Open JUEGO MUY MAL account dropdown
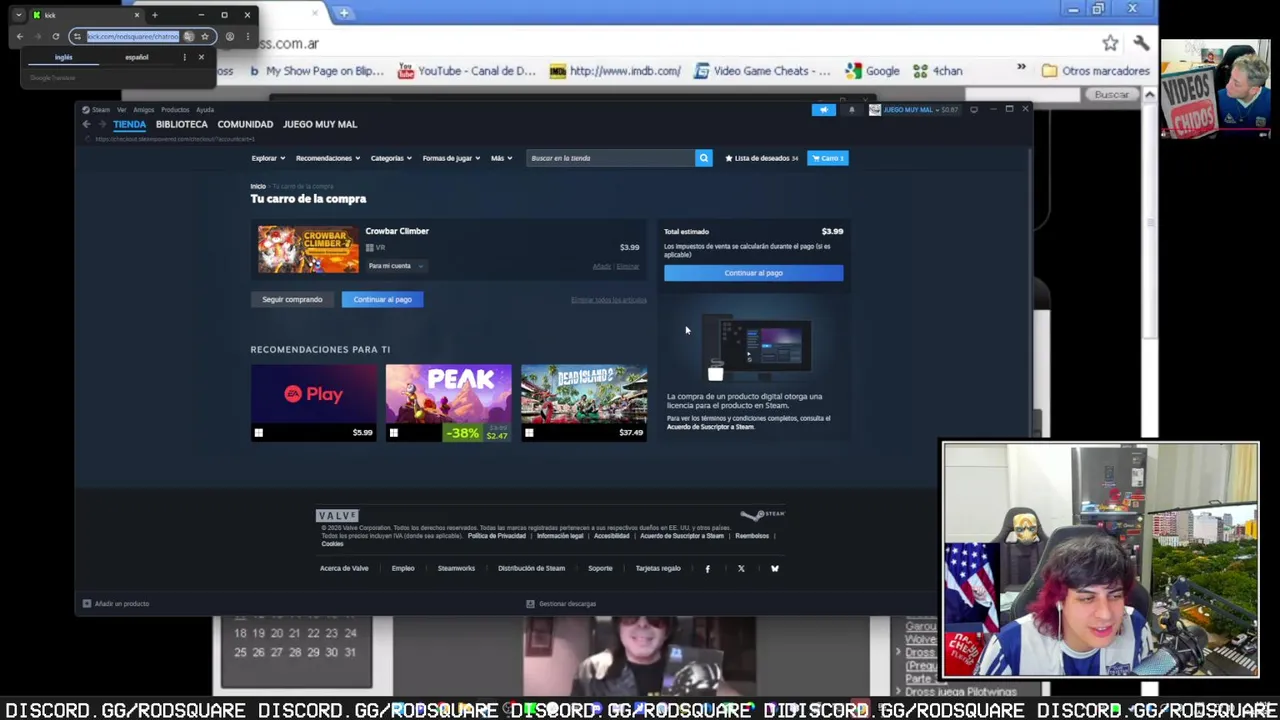The height and width of the screenshot is (720, 1280). pyautogui.click(x=913, y=110)
